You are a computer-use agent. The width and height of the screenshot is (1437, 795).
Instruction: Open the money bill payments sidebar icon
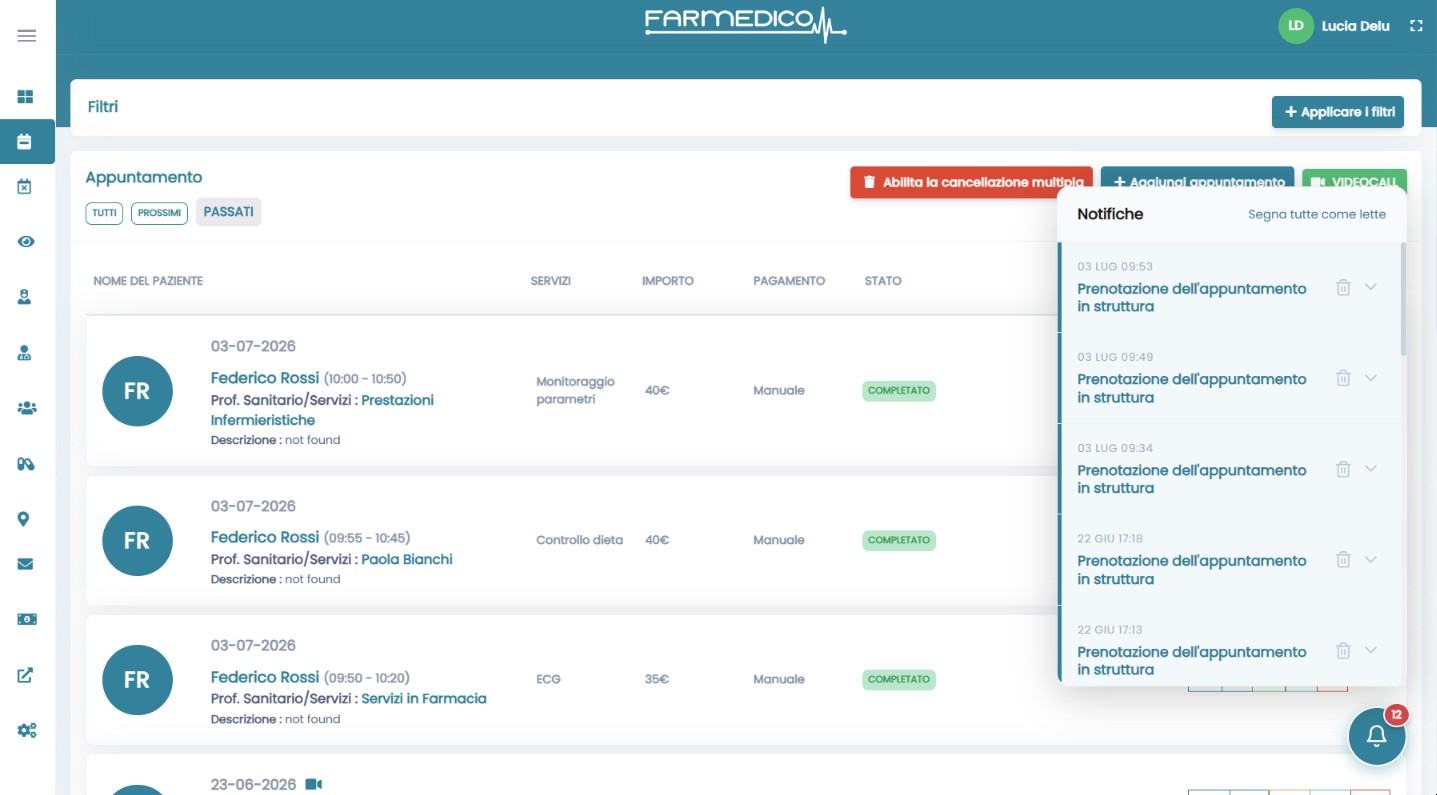[x=27, y=619]
